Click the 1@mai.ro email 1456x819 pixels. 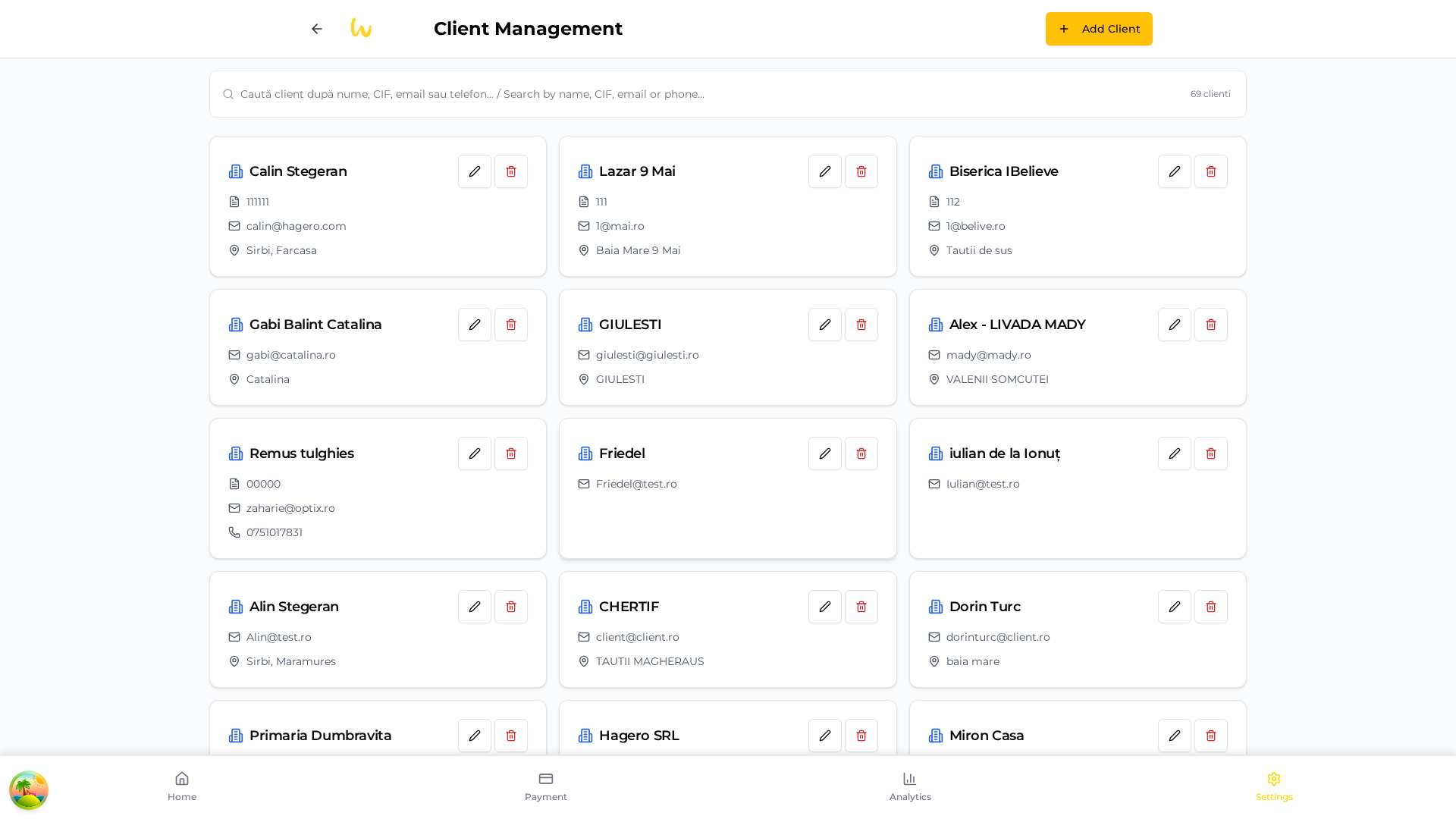tap(620, 226)
